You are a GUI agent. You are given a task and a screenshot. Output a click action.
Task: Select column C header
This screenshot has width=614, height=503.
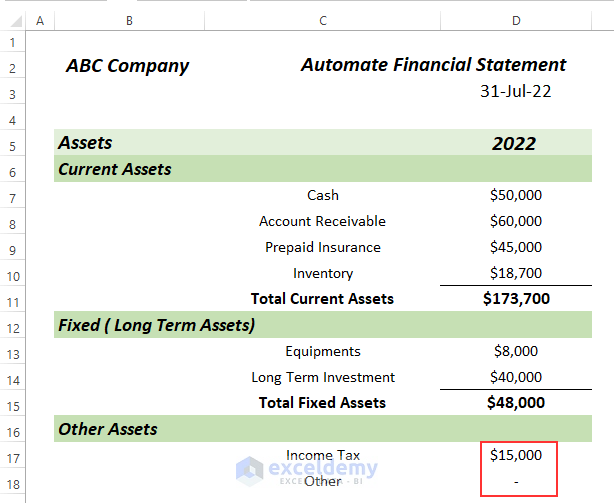(323, 20)
